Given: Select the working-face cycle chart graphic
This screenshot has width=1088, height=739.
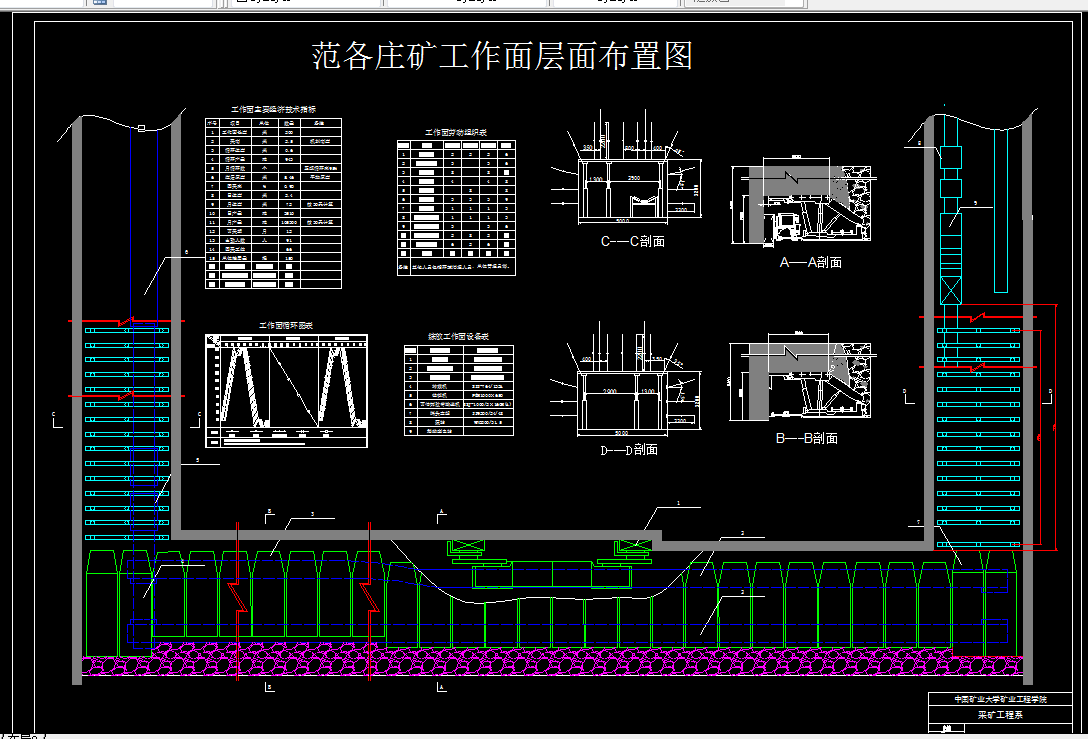Looking at the screenshot, I should click(x=287, y=391).
